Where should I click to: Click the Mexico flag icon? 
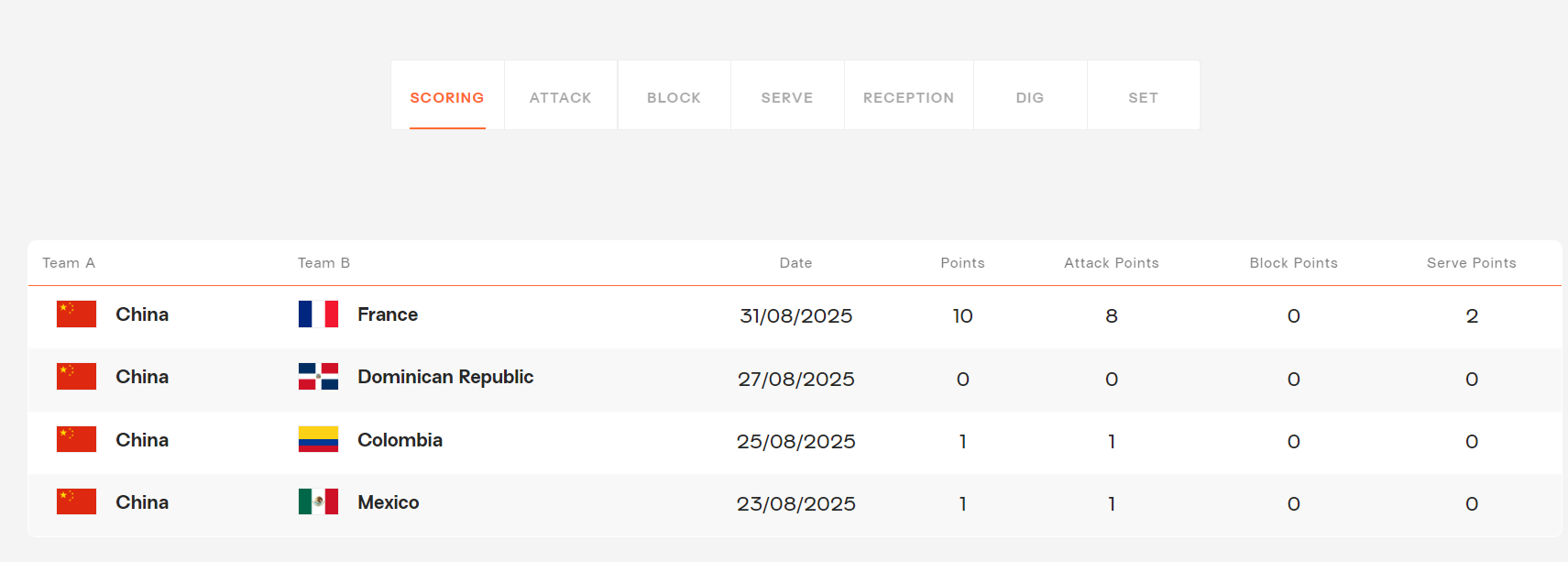click(318, 502)
